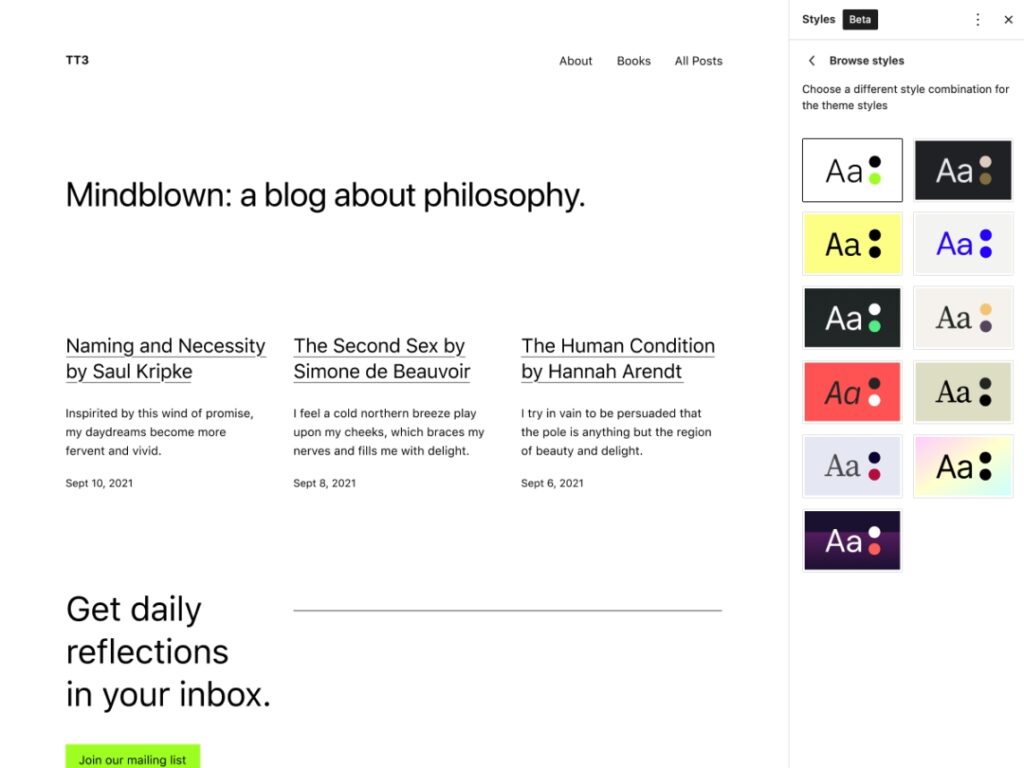This screenshot has width=1024, height=768.
Task: Apply the default black-and-green style variation
Action: pyautogui.click(x=852, y=169)
